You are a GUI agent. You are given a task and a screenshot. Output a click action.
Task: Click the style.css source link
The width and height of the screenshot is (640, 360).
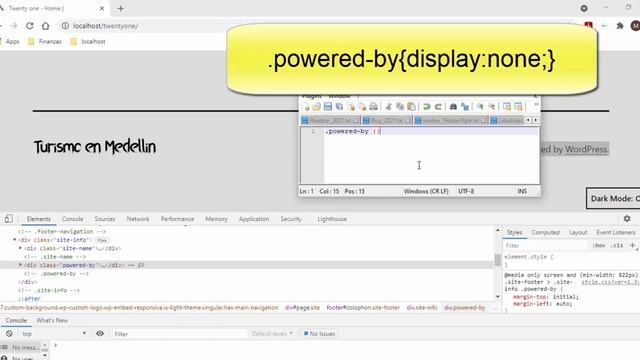610,282
